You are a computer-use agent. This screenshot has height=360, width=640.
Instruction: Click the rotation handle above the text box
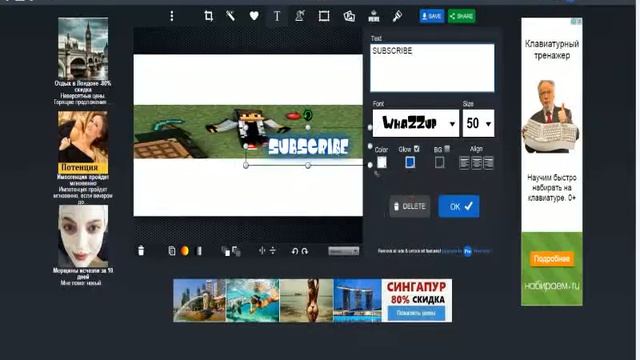pyautogui.click(x=308, y=115)
